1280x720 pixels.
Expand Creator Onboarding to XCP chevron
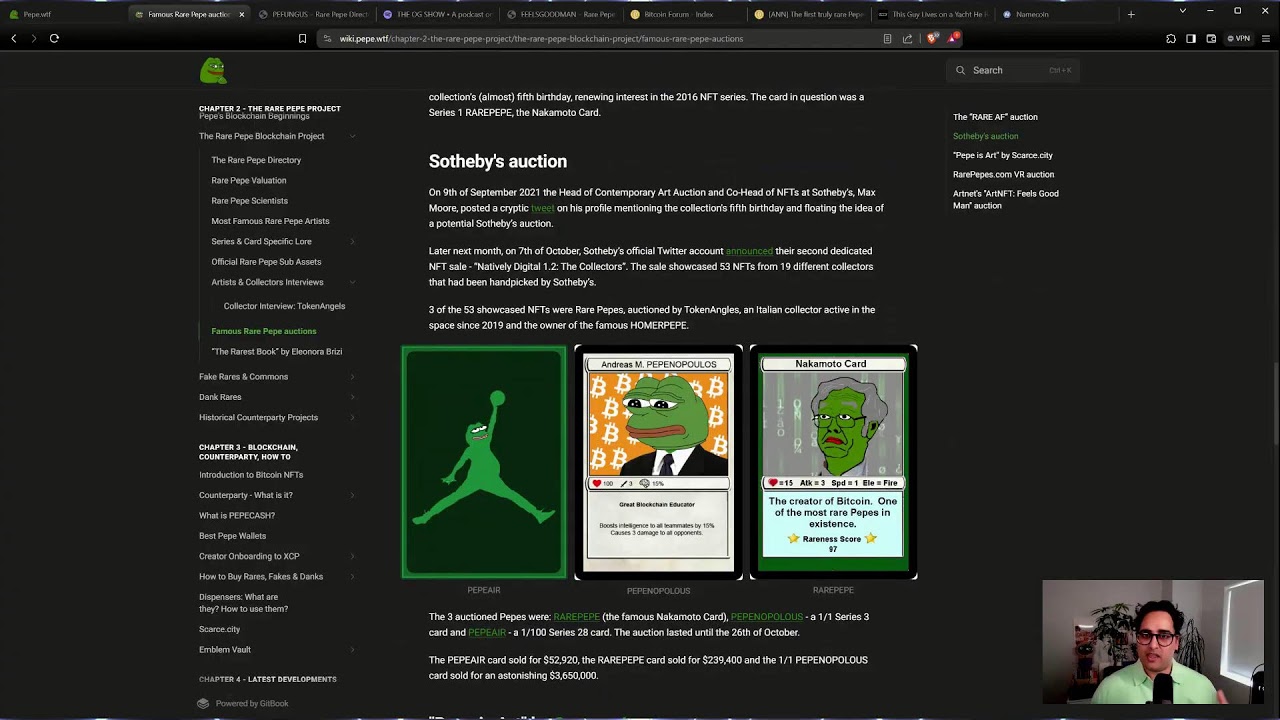[x=352, y=556]
